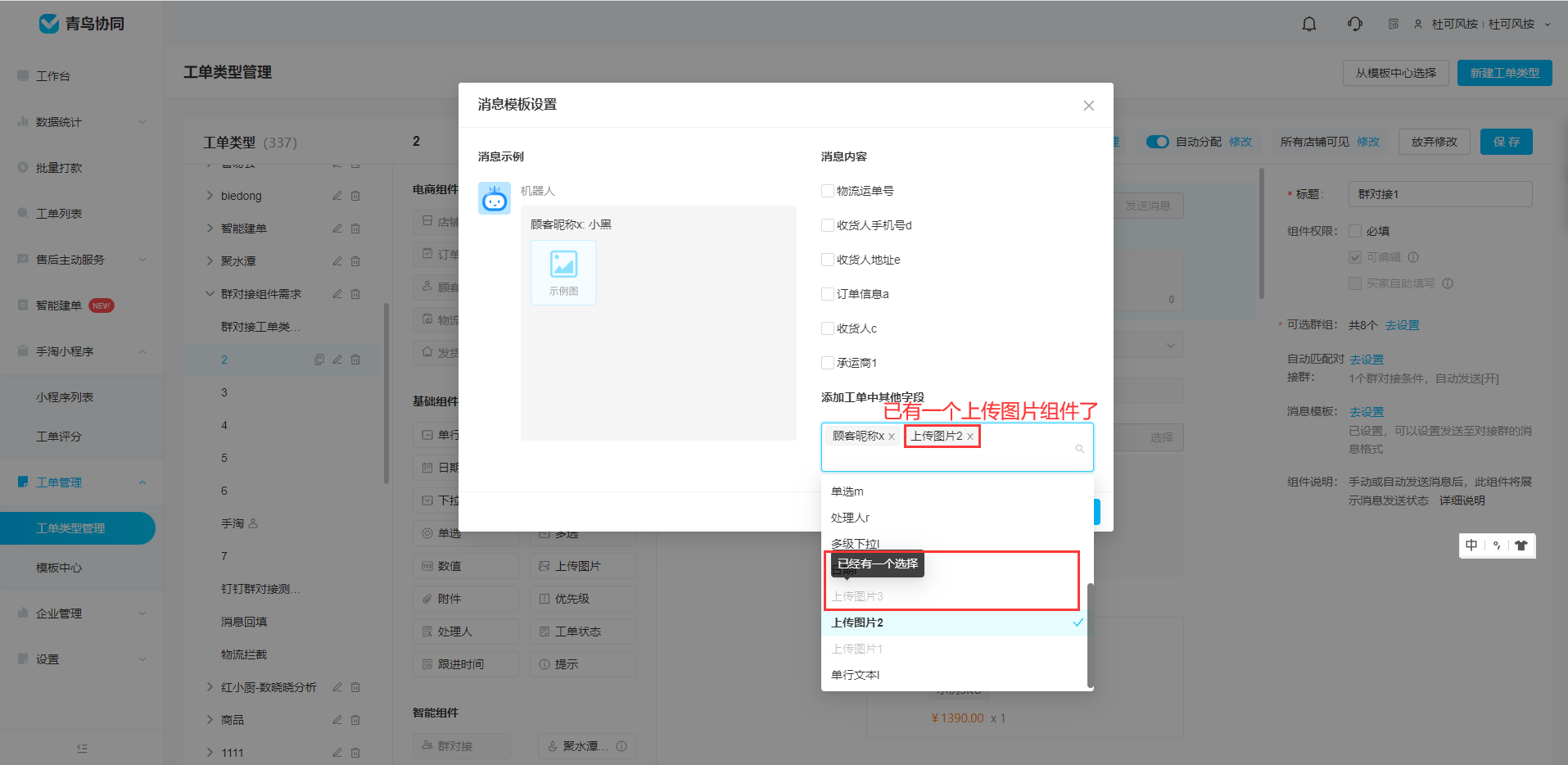
Task: Click the search icon in field selector
Action: point(1080,449)
